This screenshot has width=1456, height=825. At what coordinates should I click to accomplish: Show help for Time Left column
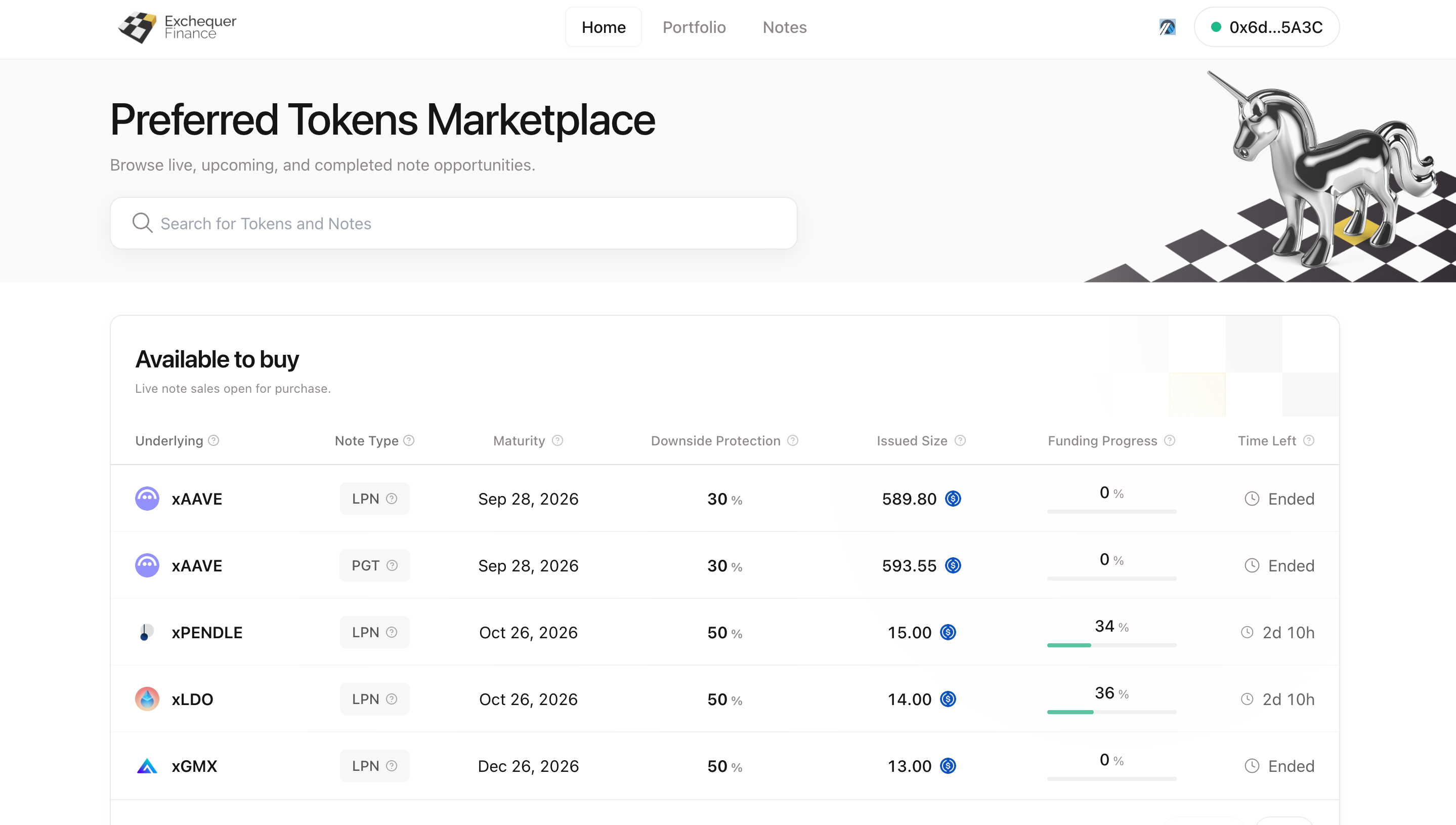click(x=1308, y=440)
